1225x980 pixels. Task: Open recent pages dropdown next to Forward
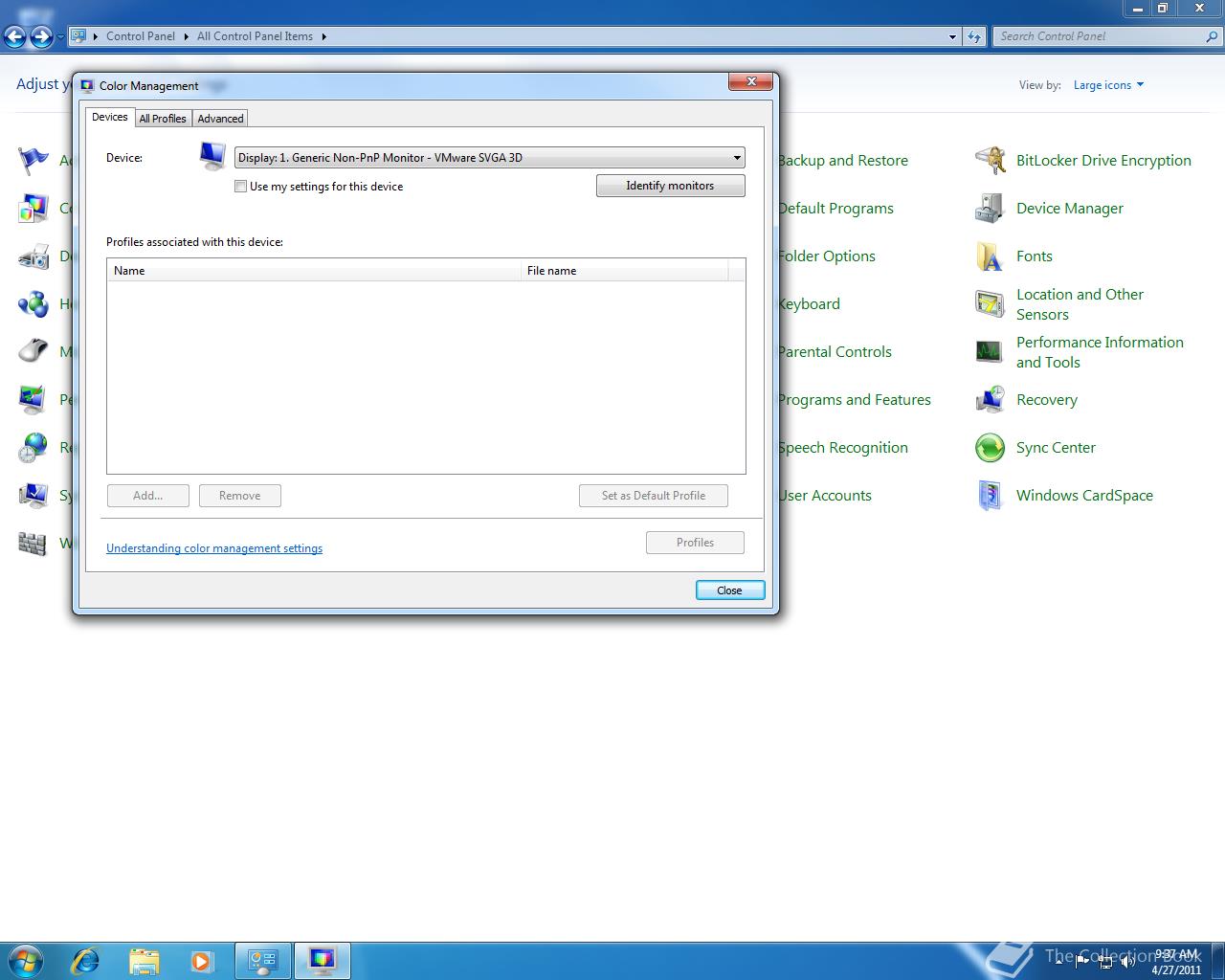click(60, 36)
